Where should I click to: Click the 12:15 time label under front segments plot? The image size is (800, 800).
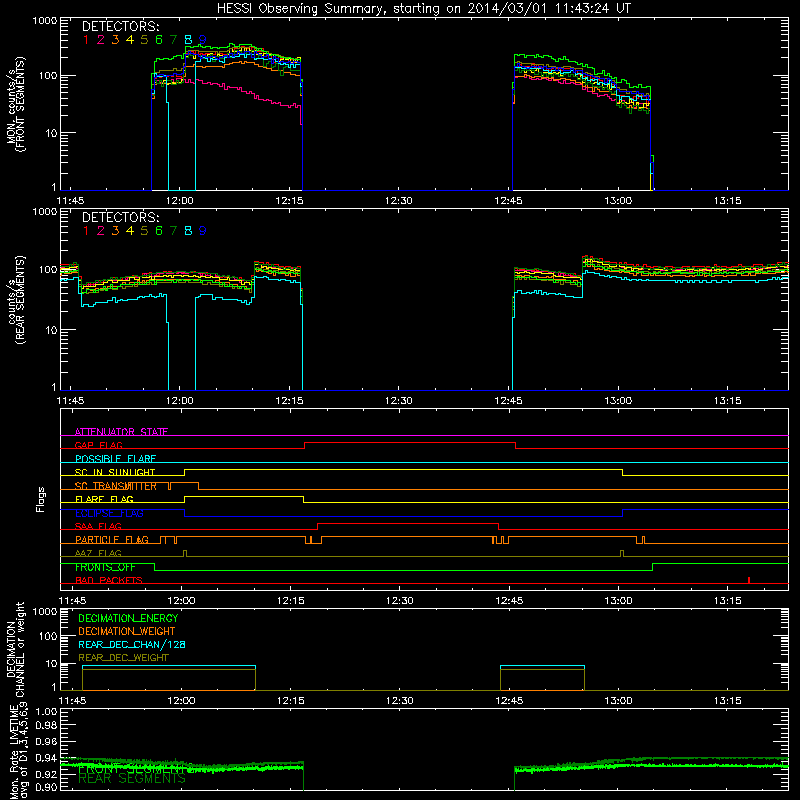tap(289, 201)
